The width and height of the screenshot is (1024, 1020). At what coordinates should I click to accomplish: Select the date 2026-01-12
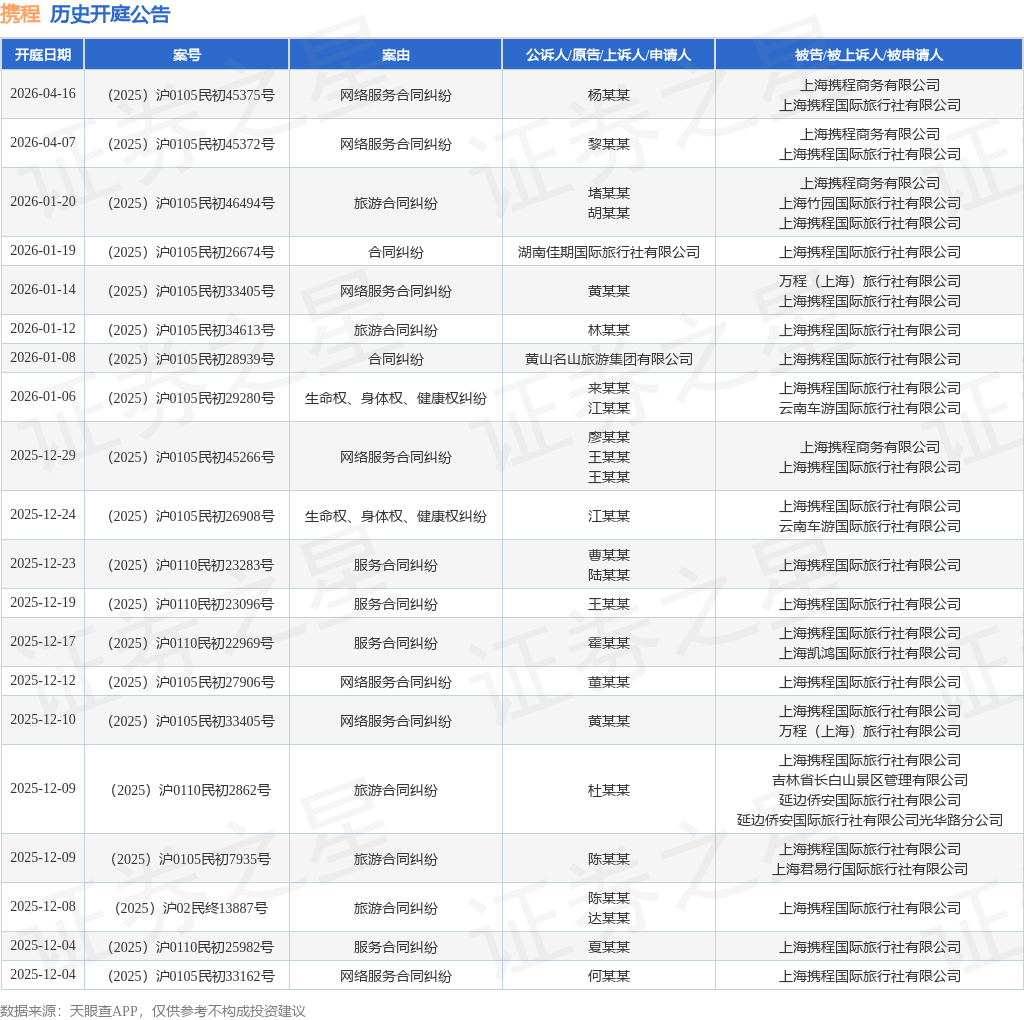click(43, 328)
